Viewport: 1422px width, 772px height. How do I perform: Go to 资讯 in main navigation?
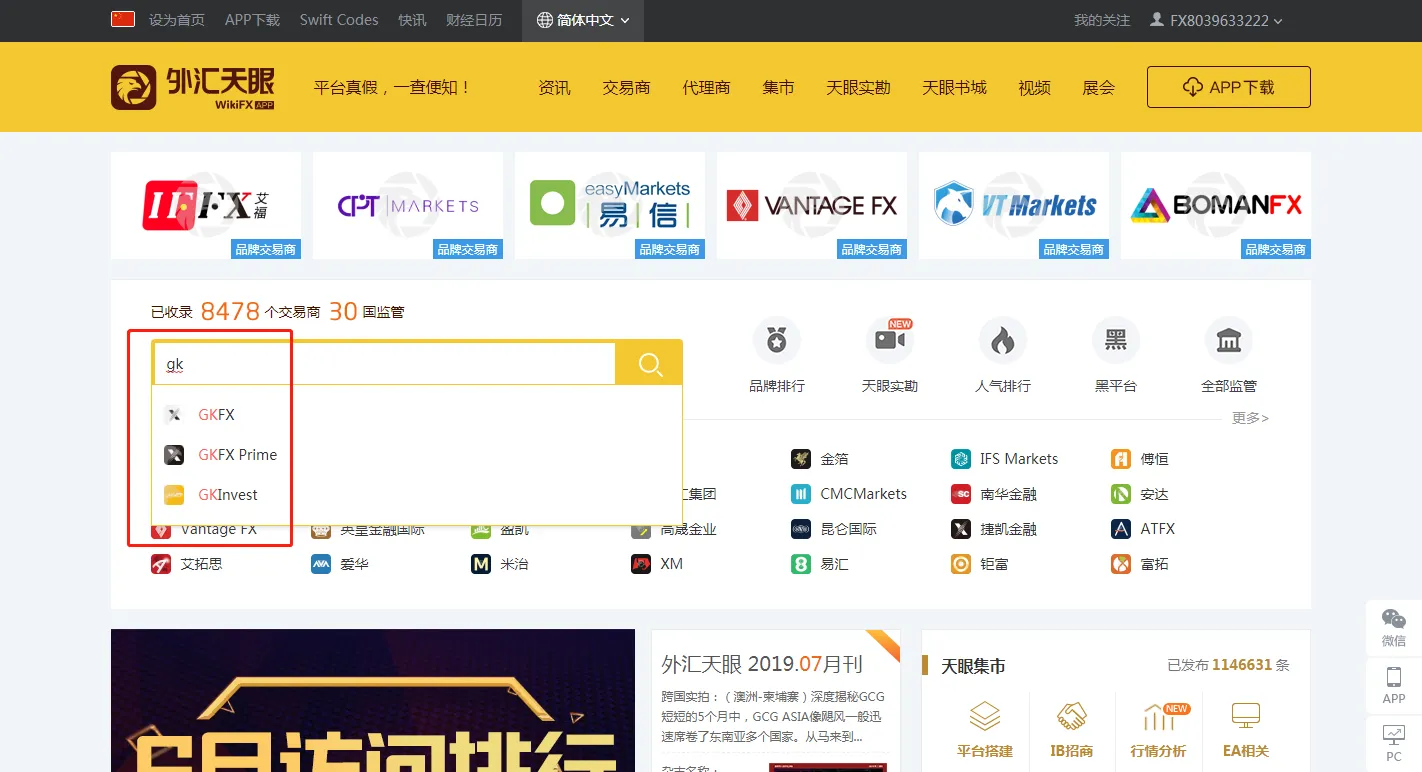coord(554,87)
